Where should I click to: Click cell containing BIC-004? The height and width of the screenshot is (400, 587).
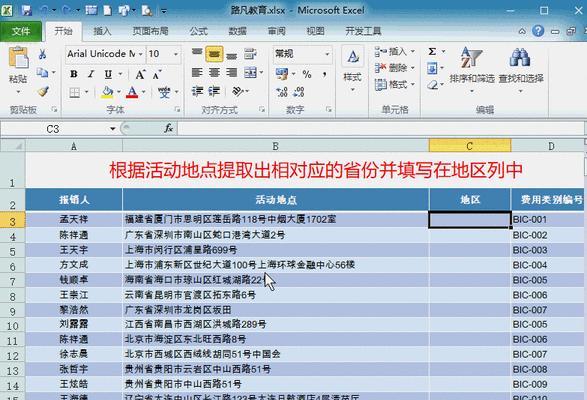click(547, 265)
